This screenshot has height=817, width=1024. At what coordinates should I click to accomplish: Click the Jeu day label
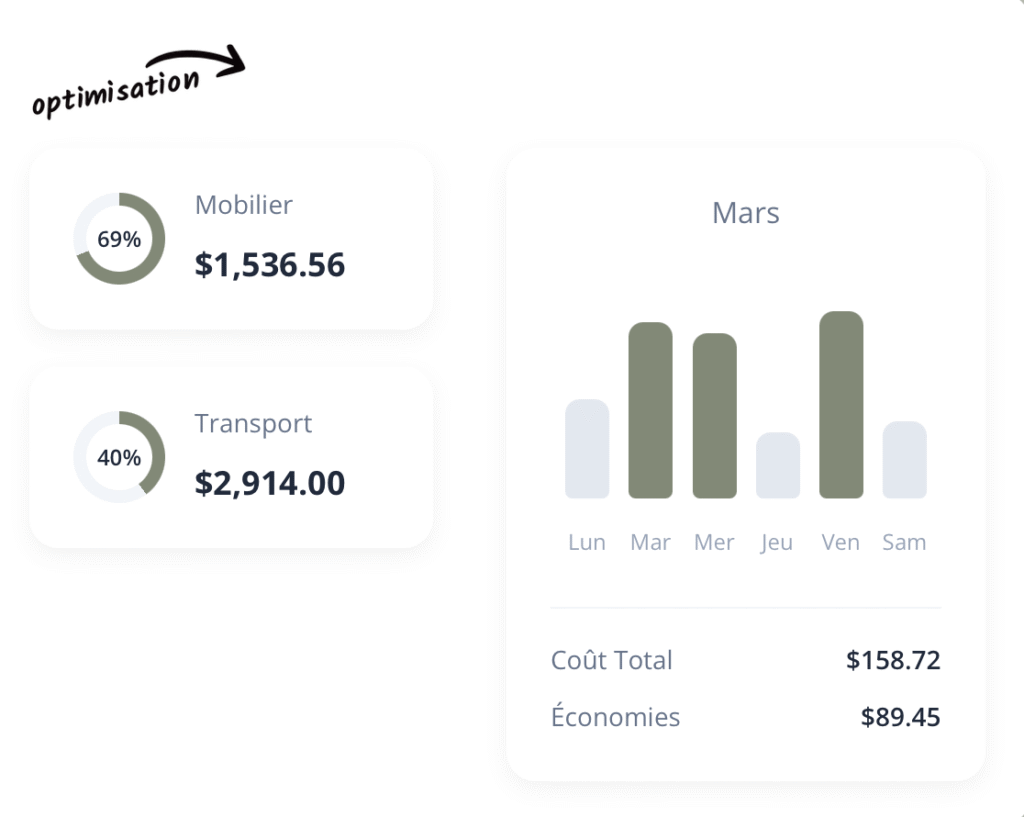(x=777, y=542)
